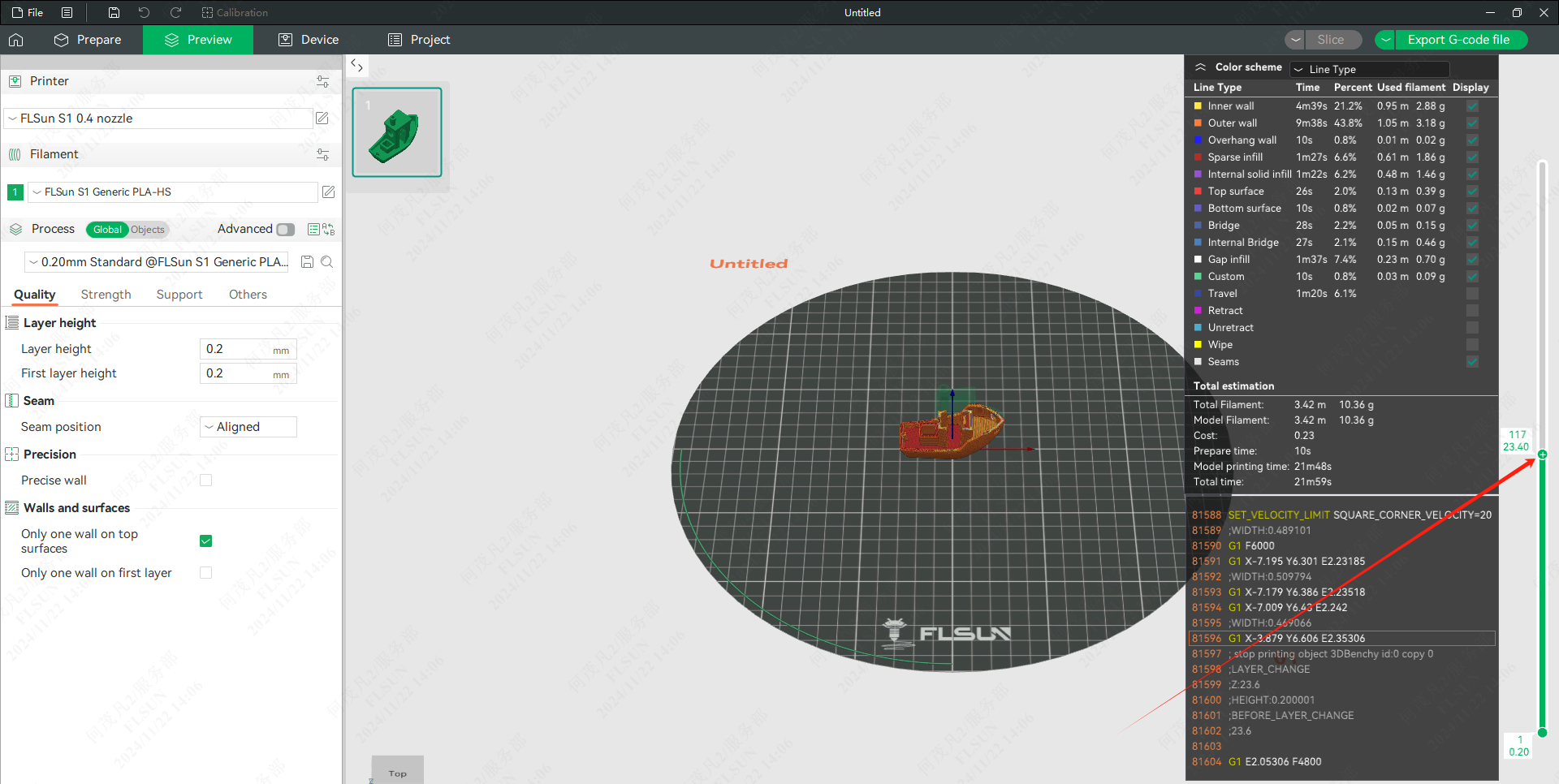Switch to the Project tab
Viewport: 1559px width, 784px height.
pos(419,40)
